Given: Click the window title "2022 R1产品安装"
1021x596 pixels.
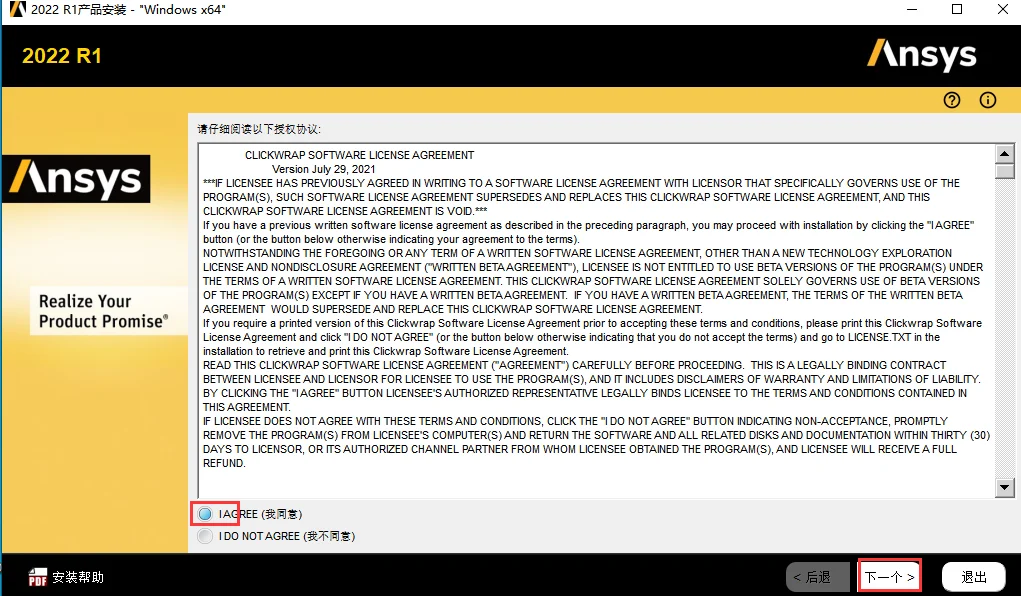Looking at the screenshot, I should point(79,10).
